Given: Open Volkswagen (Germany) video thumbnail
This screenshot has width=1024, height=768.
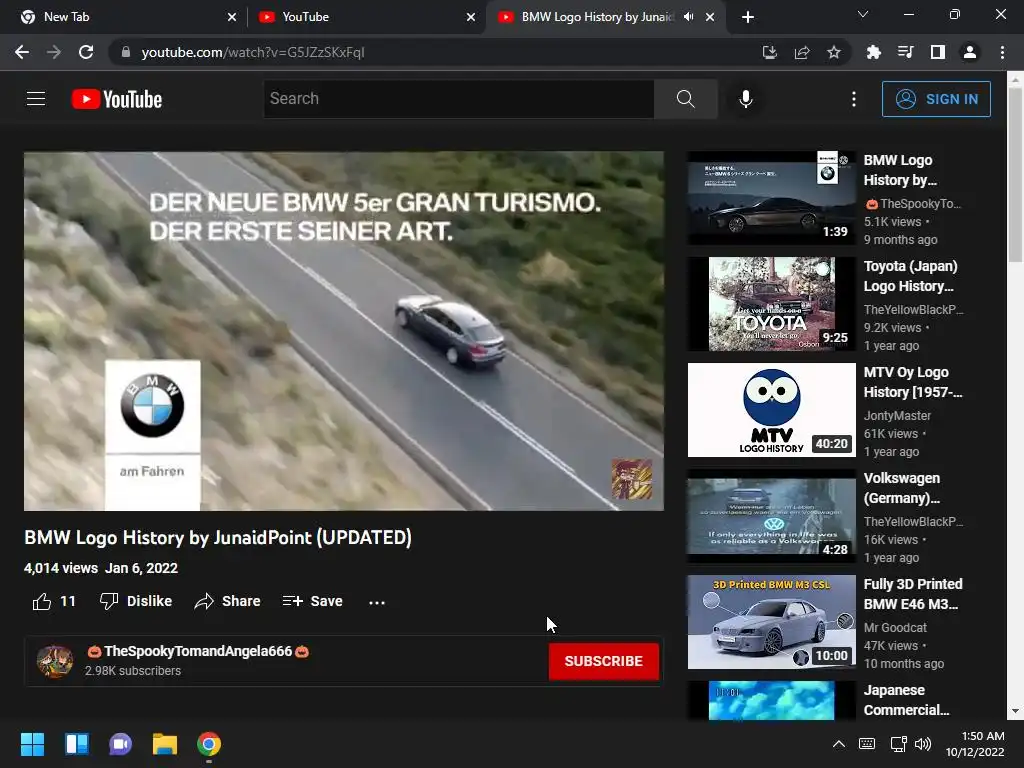Looking at the screenshot, I should (x=771, y=516).
